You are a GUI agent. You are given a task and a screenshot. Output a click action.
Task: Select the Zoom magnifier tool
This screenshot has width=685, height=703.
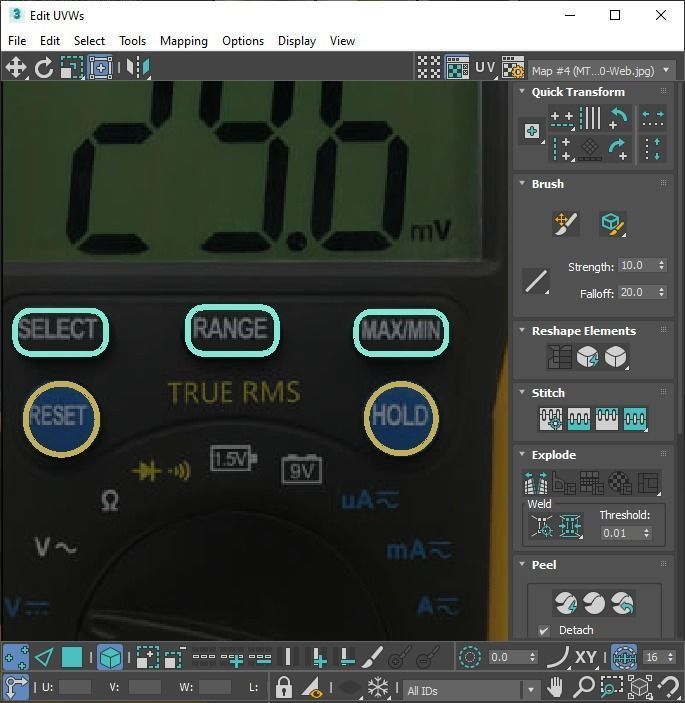coord(584,686)
